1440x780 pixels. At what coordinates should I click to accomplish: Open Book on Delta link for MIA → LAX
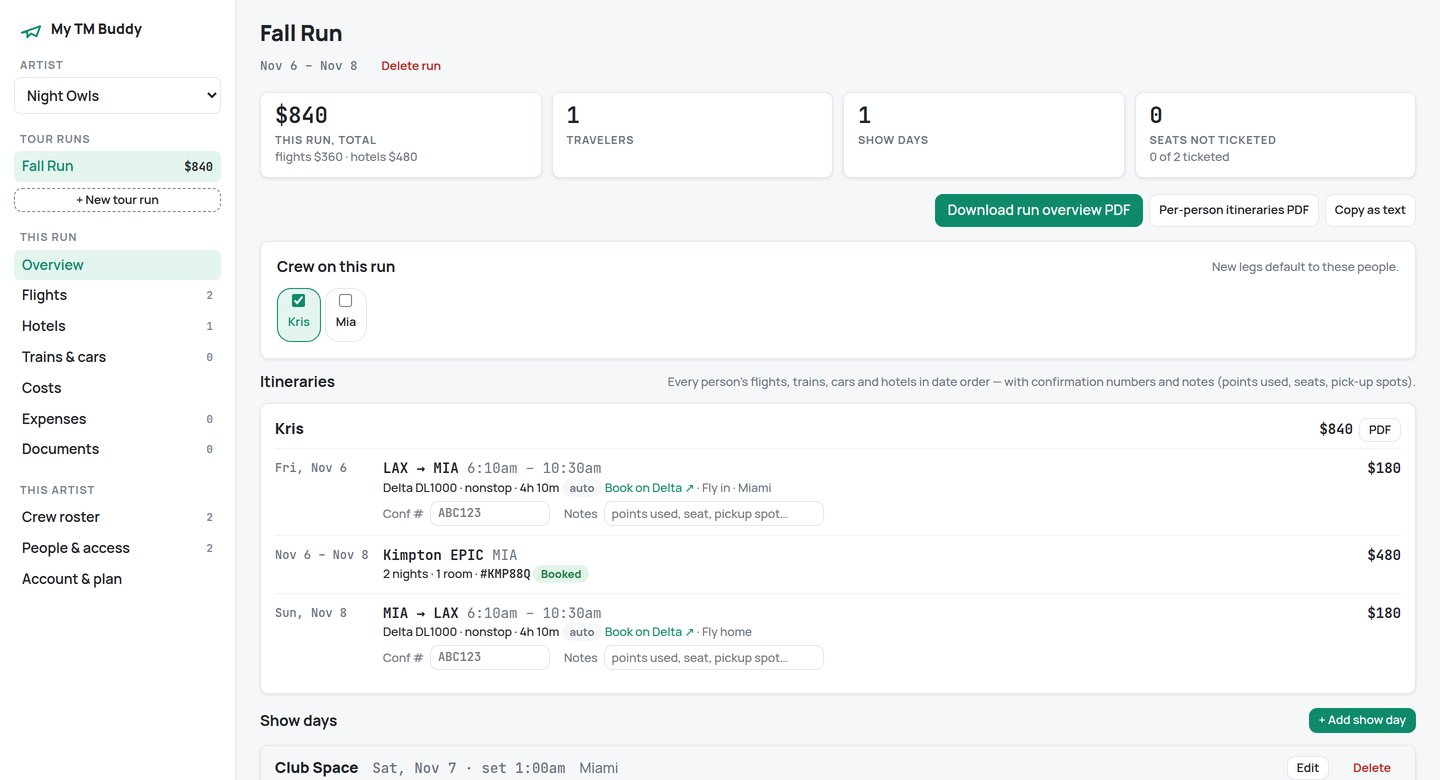pyautogui.click(x=649, y=632)
